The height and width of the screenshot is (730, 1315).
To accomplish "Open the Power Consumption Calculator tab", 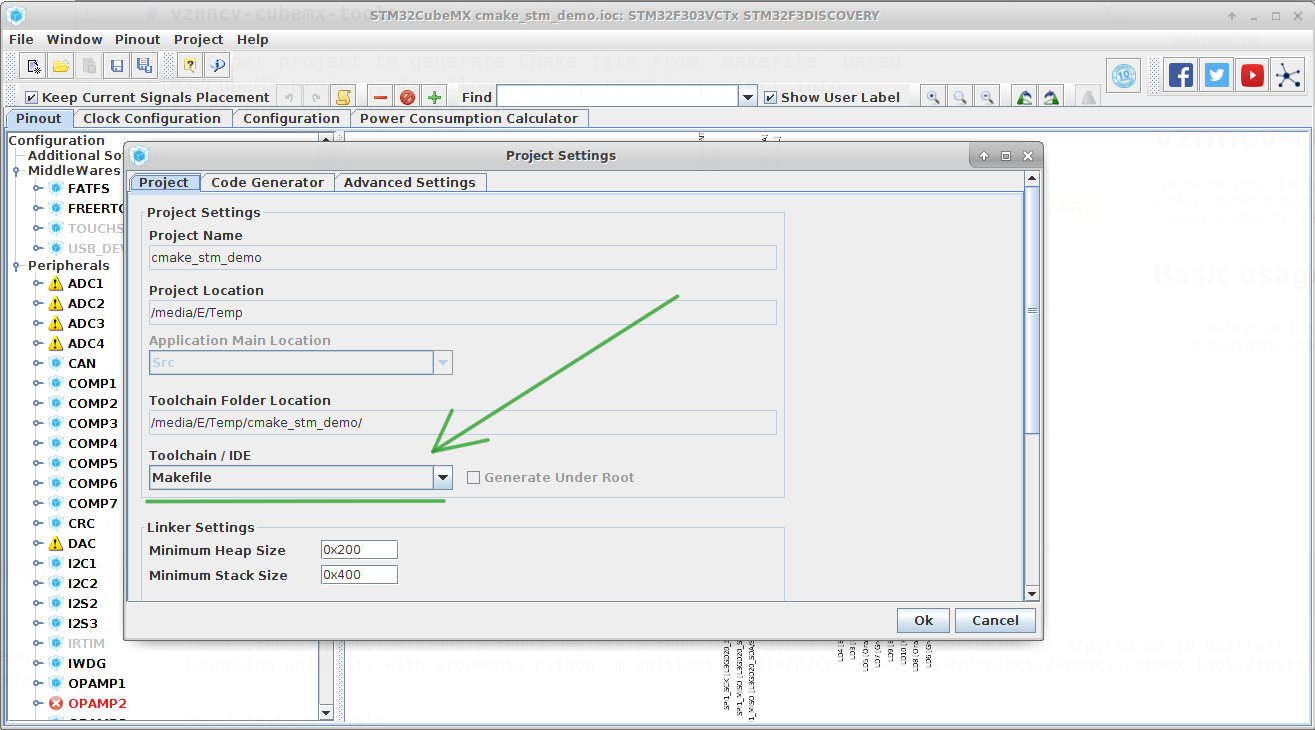I will 469,118.
